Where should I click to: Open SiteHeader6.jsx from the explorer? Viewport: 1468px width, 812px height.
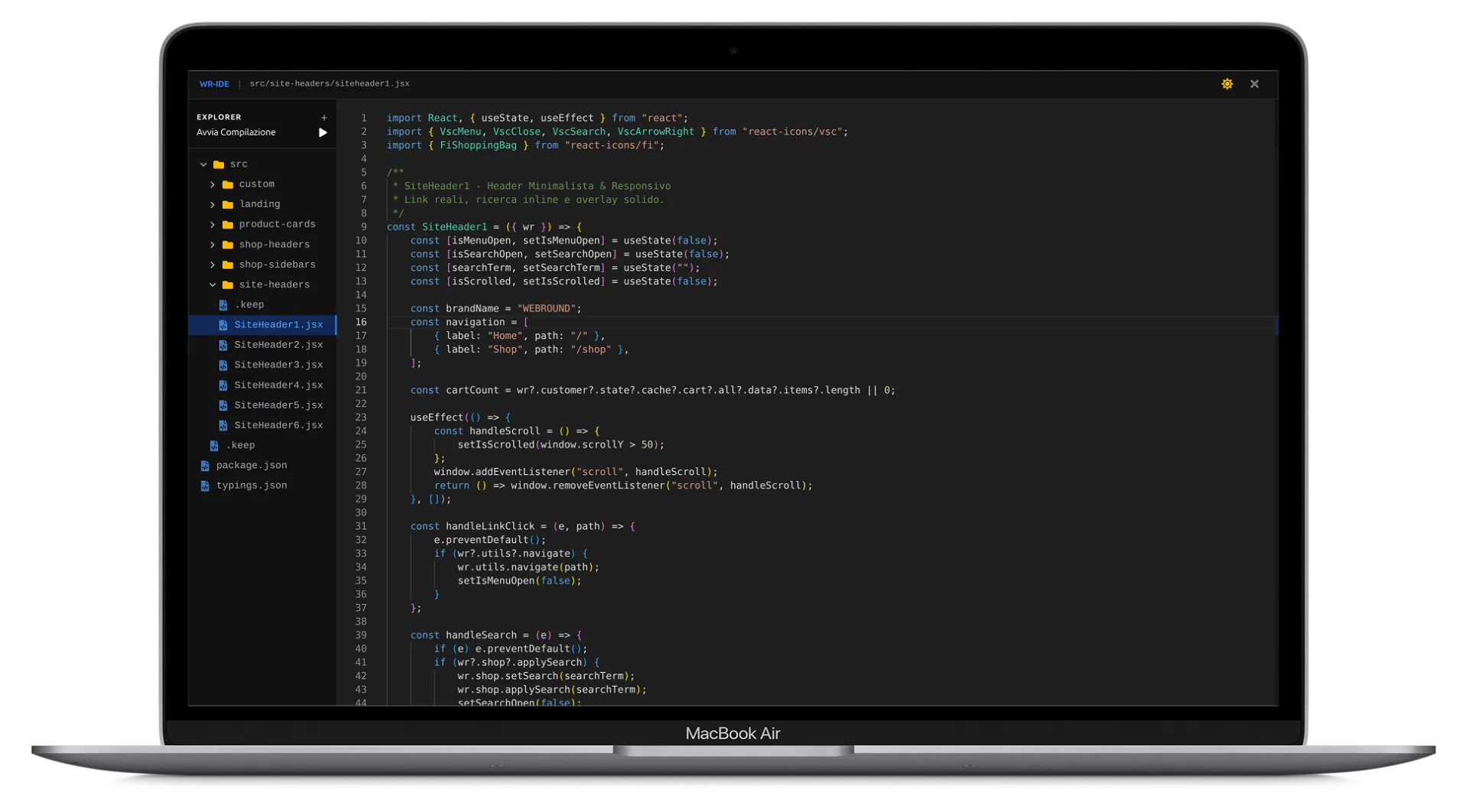[222, 425]
